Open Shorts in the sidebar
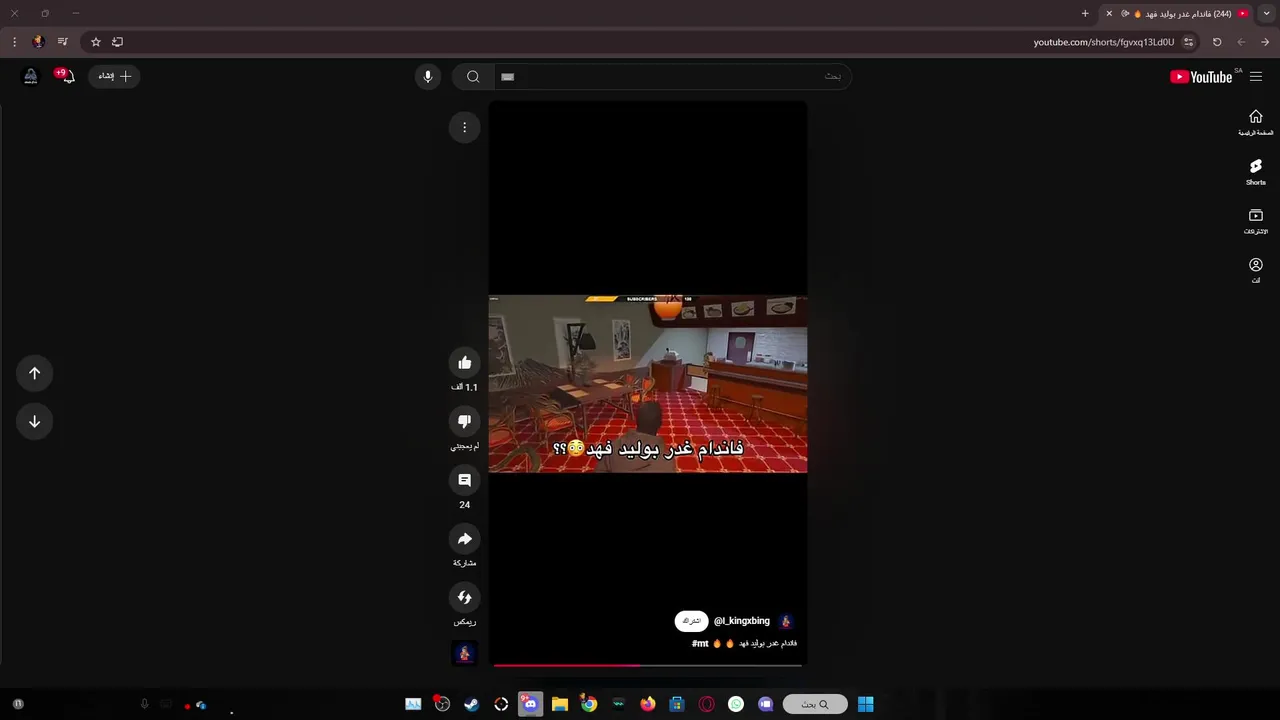Image resolution: width=1280 pixels, height=720 pixels. (1256, 172)
